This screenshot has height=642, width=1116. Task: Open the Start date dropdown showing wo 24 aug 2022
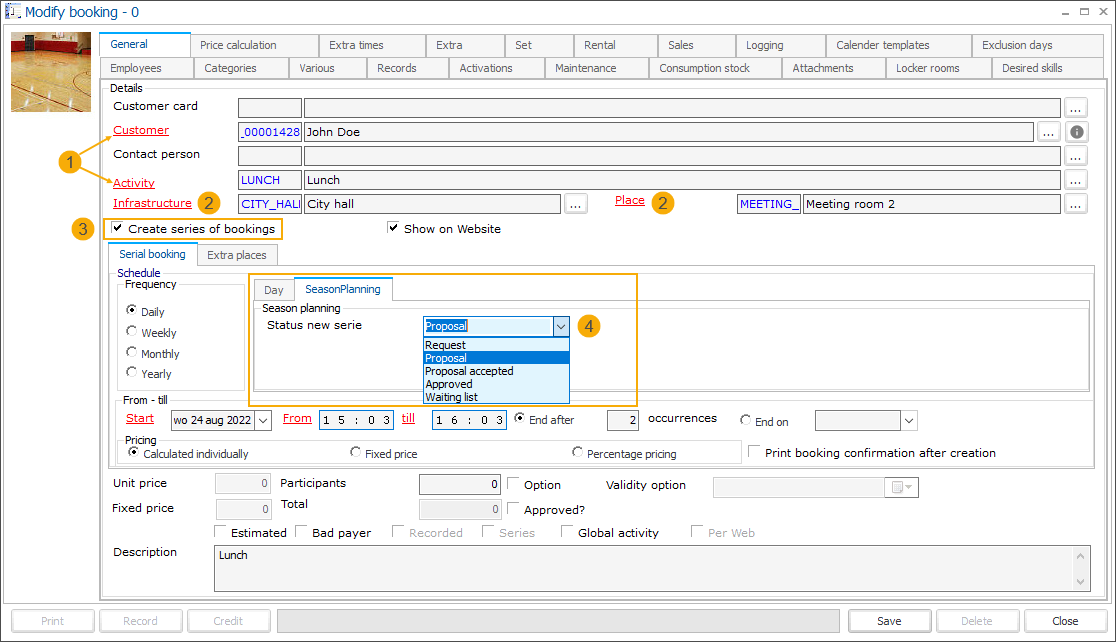pyautogui.click(x=262, y=420)
